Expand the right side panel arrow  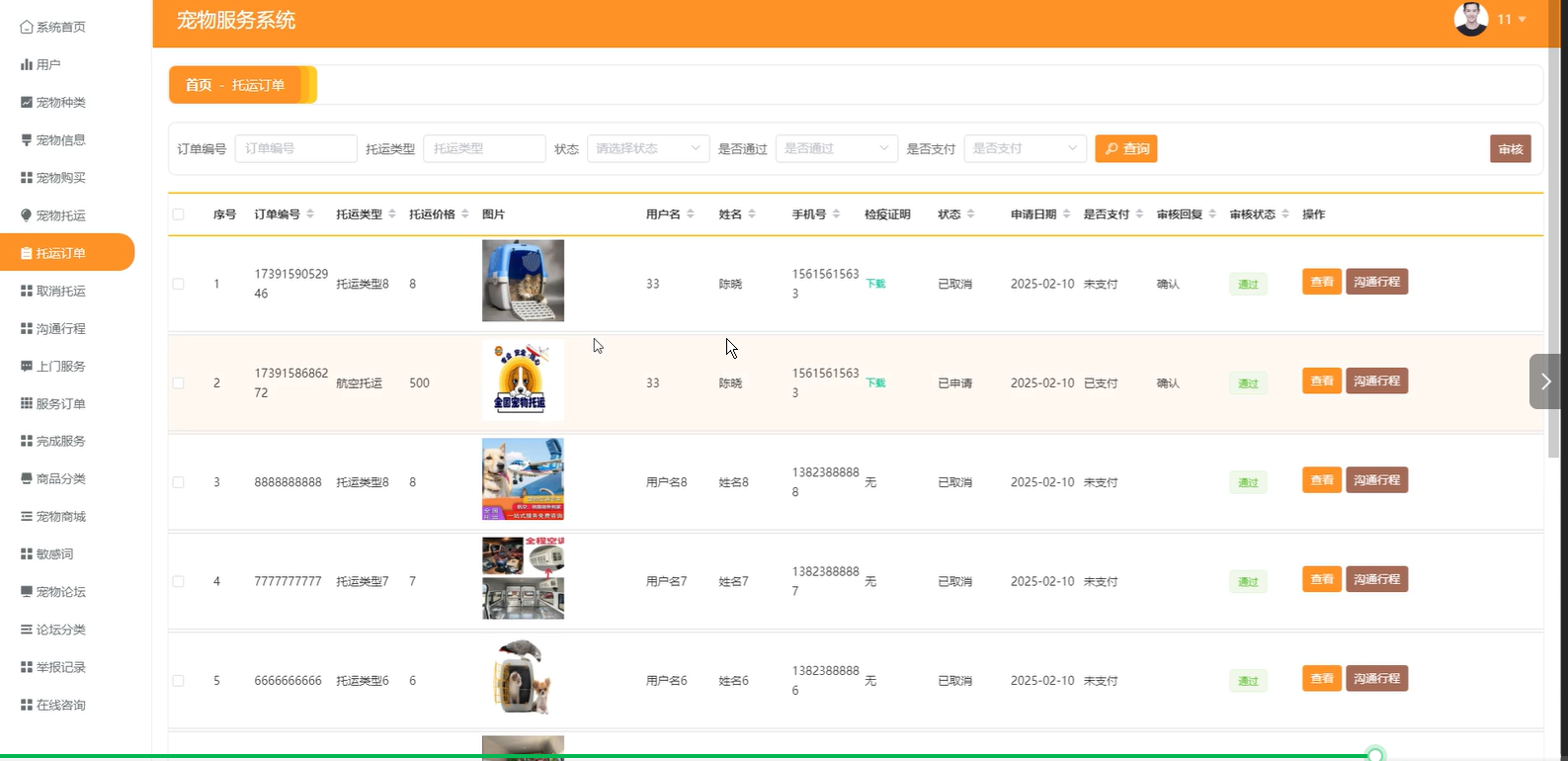pos(1545,381)
